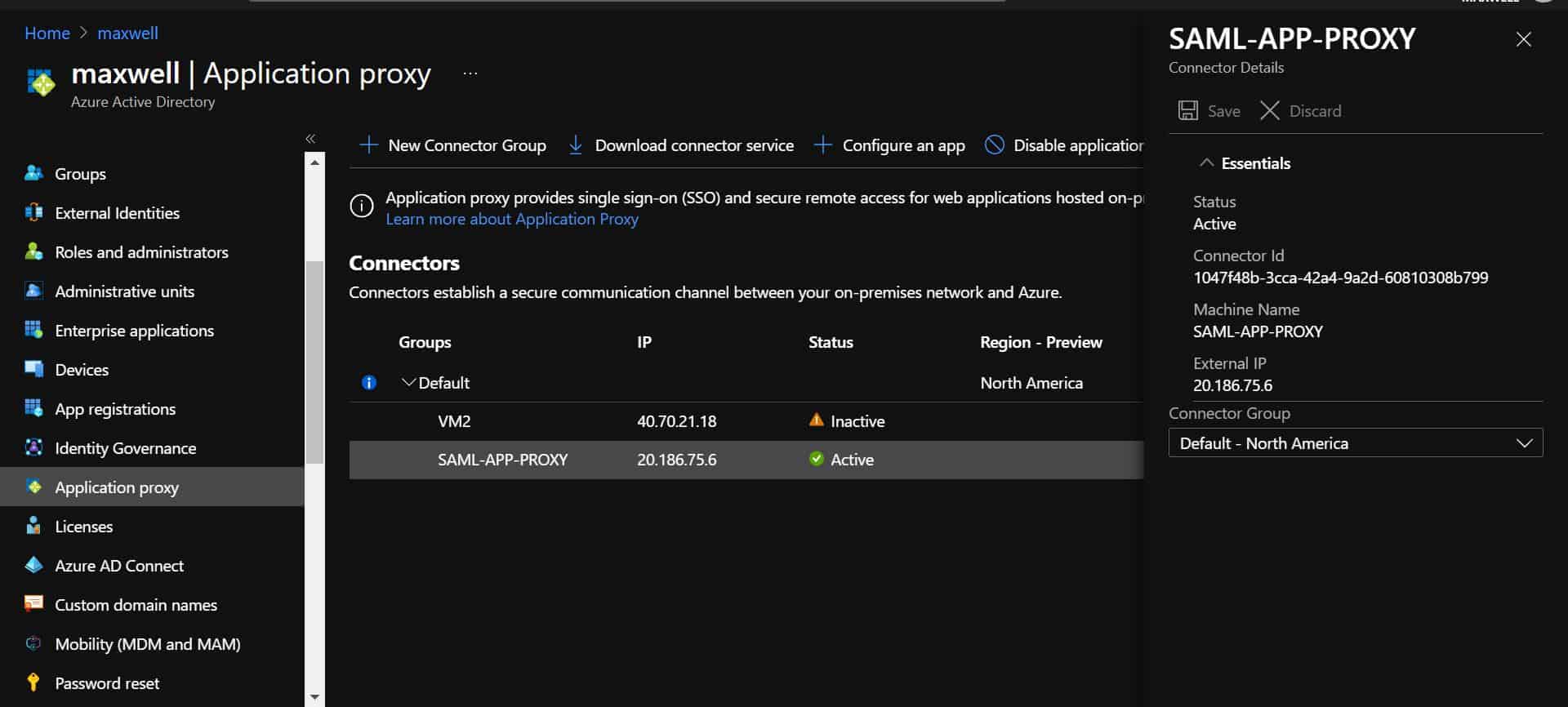The height and width of the screenshot is (707, 1568).
Task: Click the sidebar scrollbar up arrow
Action: click(x=314, y=162)
